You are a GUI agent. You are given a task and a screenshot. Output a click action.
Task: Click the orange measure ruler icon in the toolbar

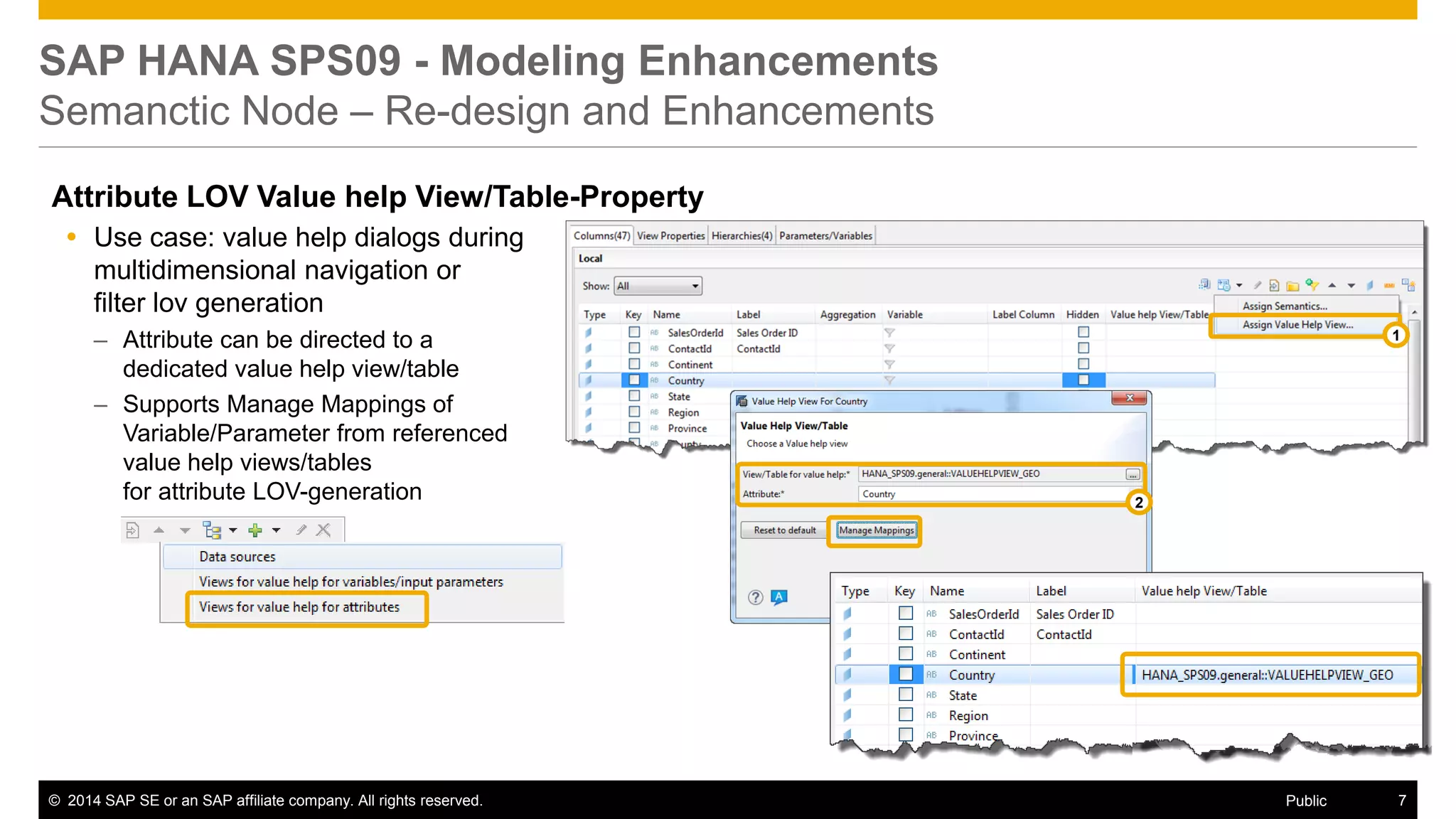[1389, 286]
